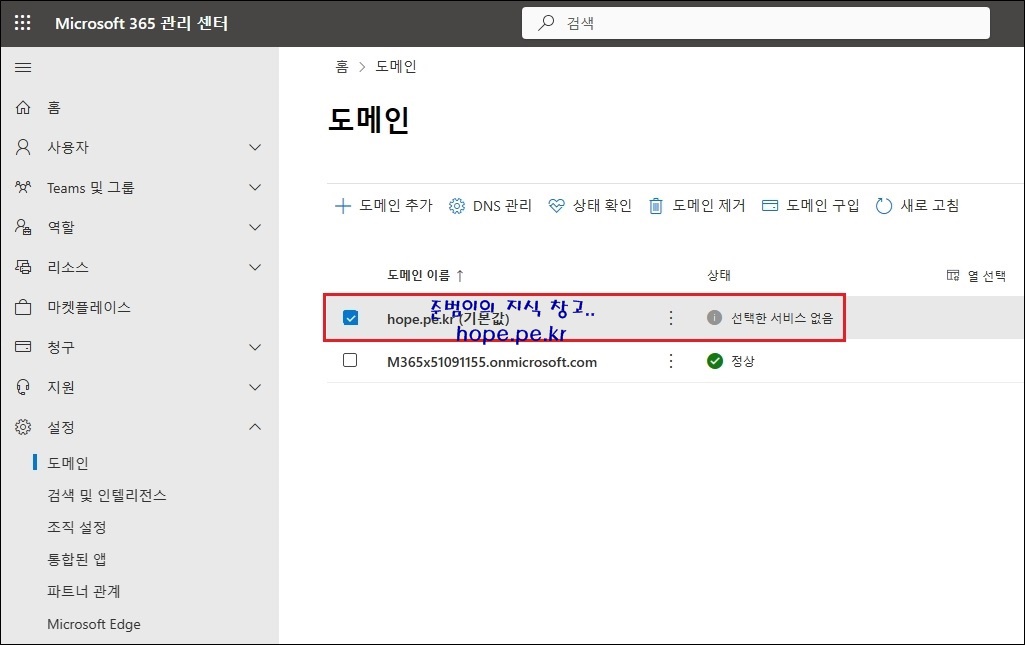Expand the Teams 및 그룹 chevron
Image resolution: width=1025 pixels, height=645 pixels.
coord(255,188)
